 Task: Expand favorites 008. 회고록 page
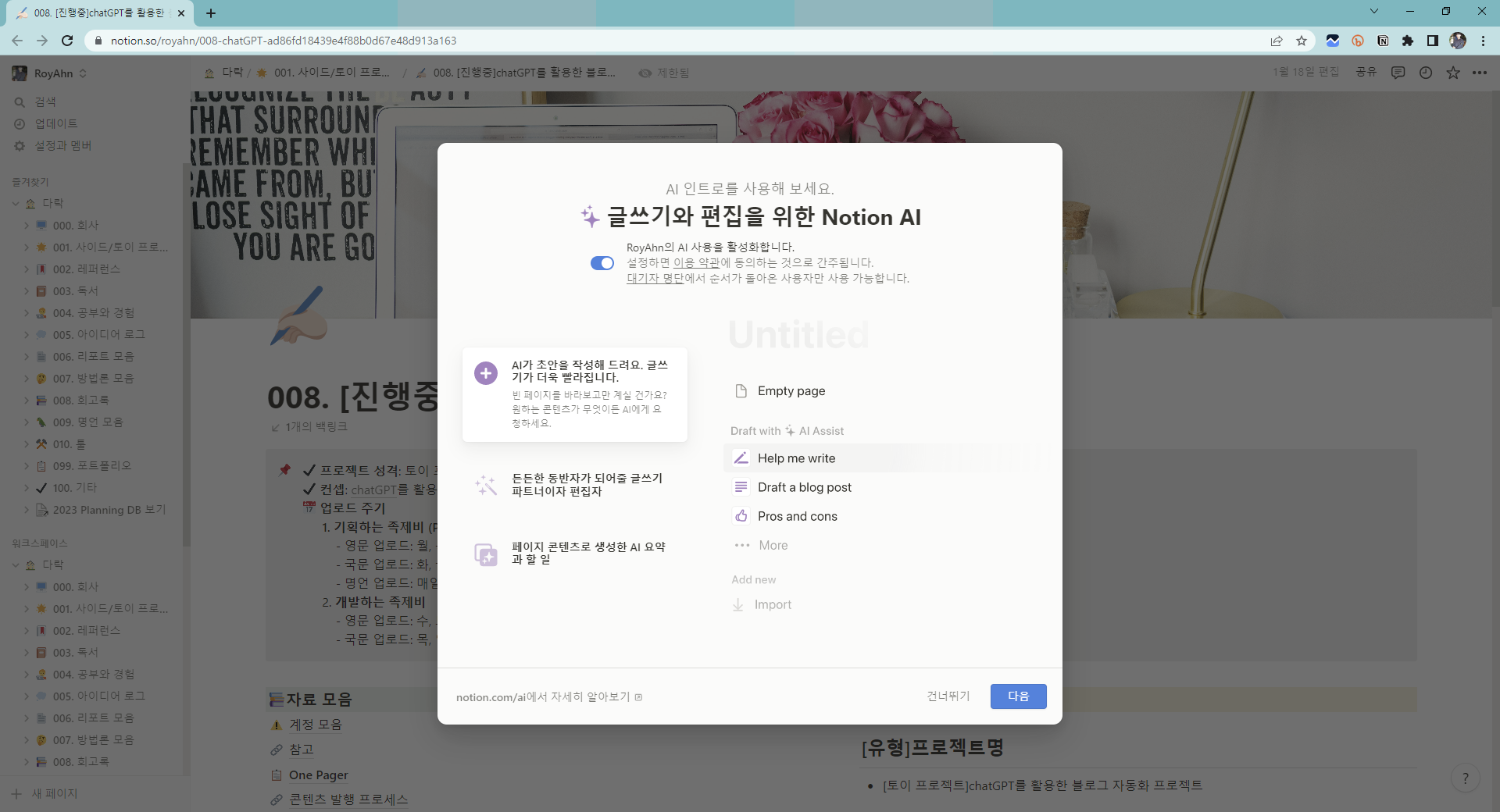coord(27,401)
